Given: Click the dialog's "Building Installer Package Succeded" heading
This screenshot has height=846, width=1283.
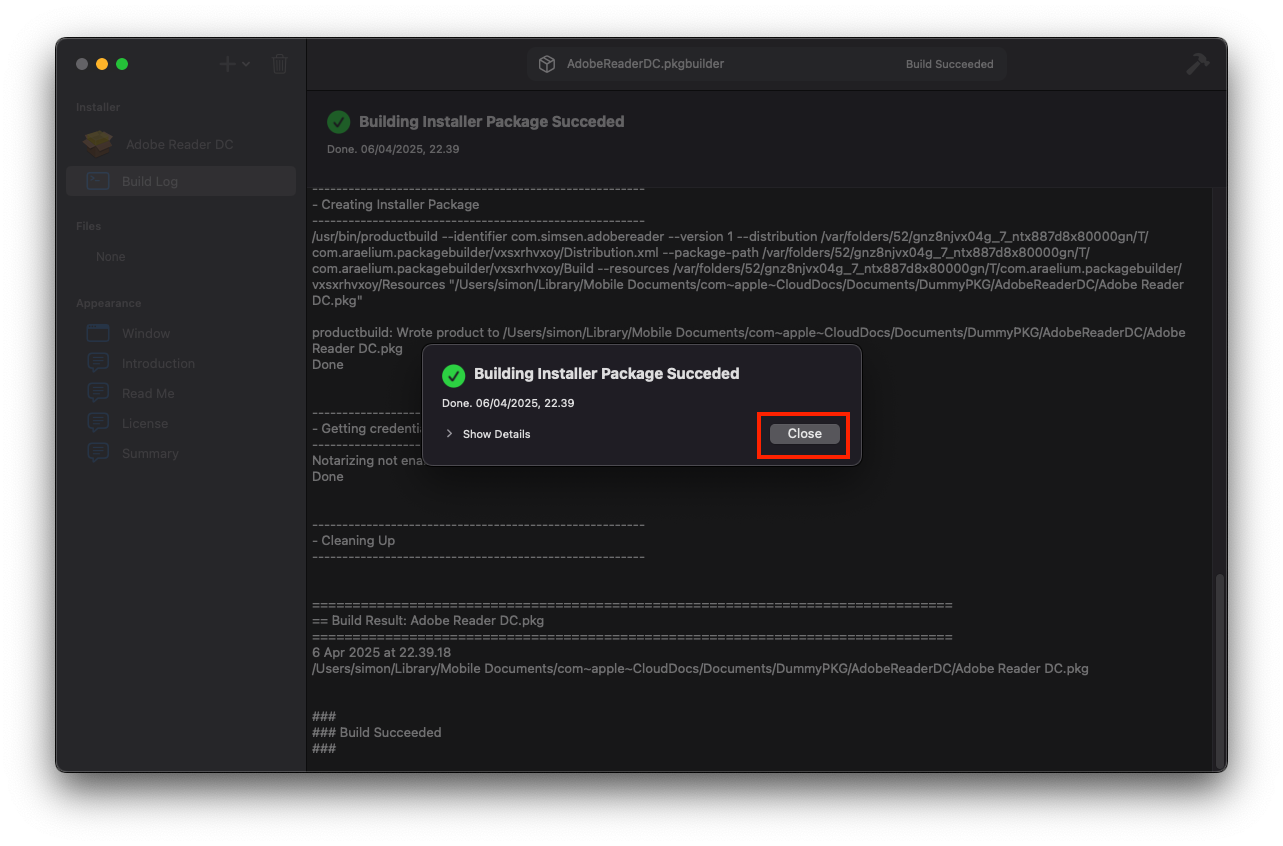Looking at the screenshot, I should tap(606, 374).
